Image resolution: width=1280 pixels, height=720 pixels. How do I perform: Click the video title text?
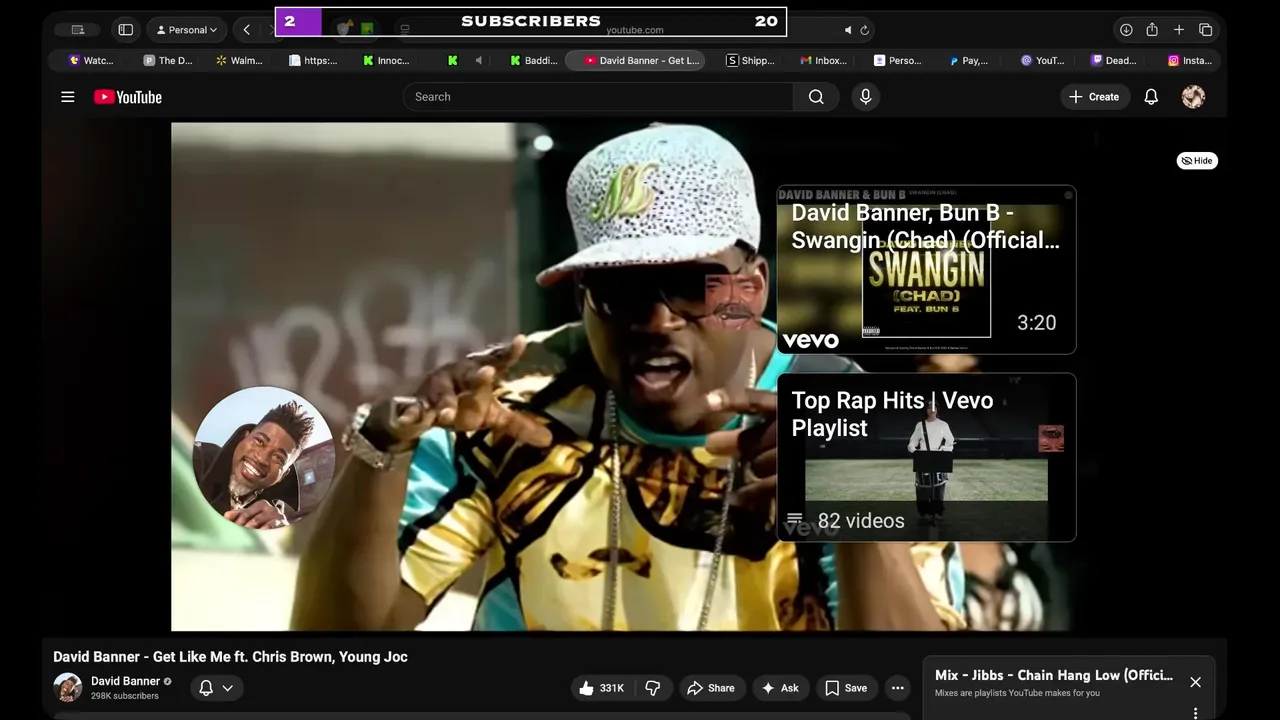230,657
